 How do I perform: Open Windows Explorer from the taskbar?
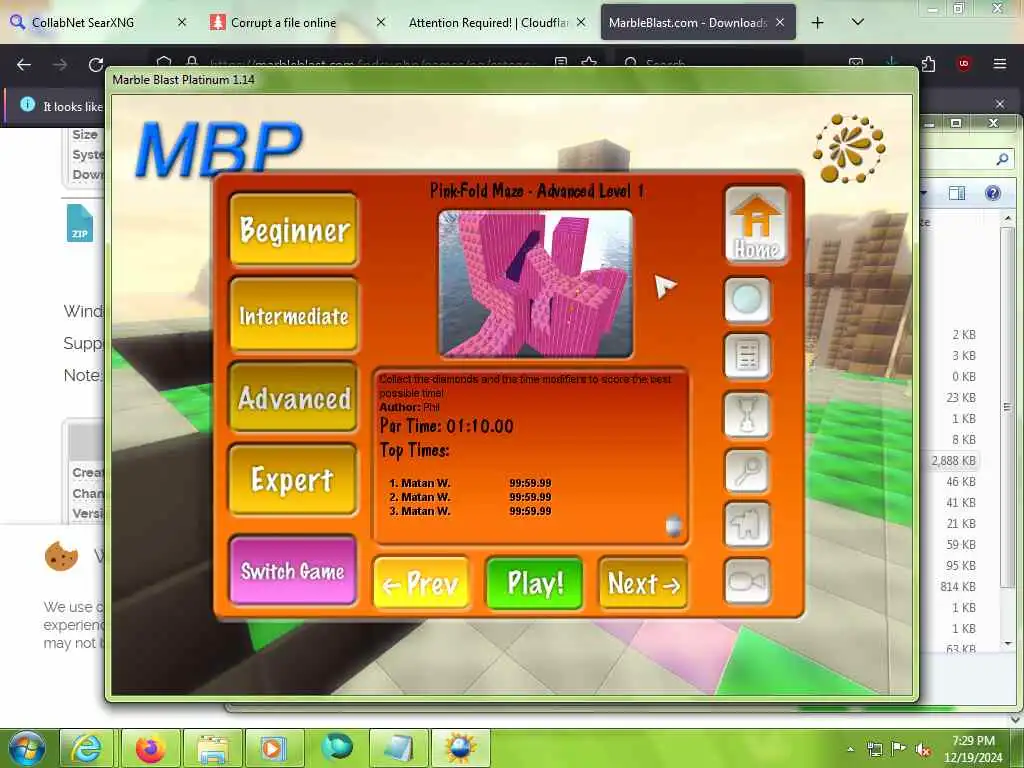212,748
